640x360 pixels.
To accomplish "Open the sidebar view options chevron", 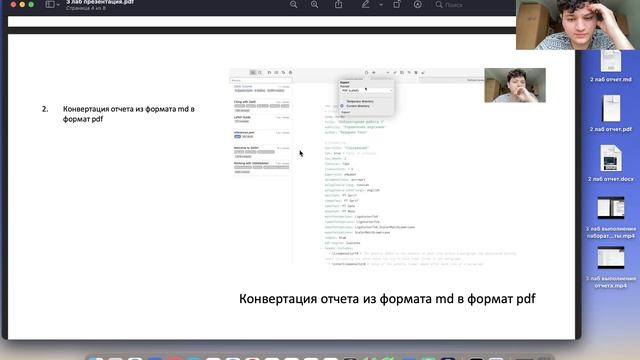I will 58,5.
